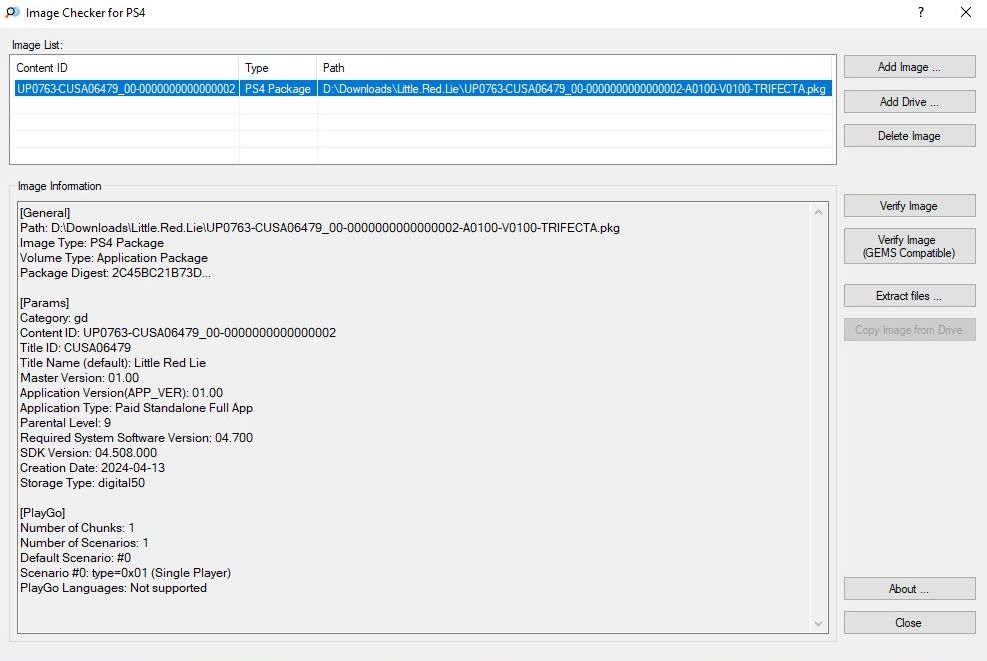
Task: Click the [Params] section heading
Action: 44,303
